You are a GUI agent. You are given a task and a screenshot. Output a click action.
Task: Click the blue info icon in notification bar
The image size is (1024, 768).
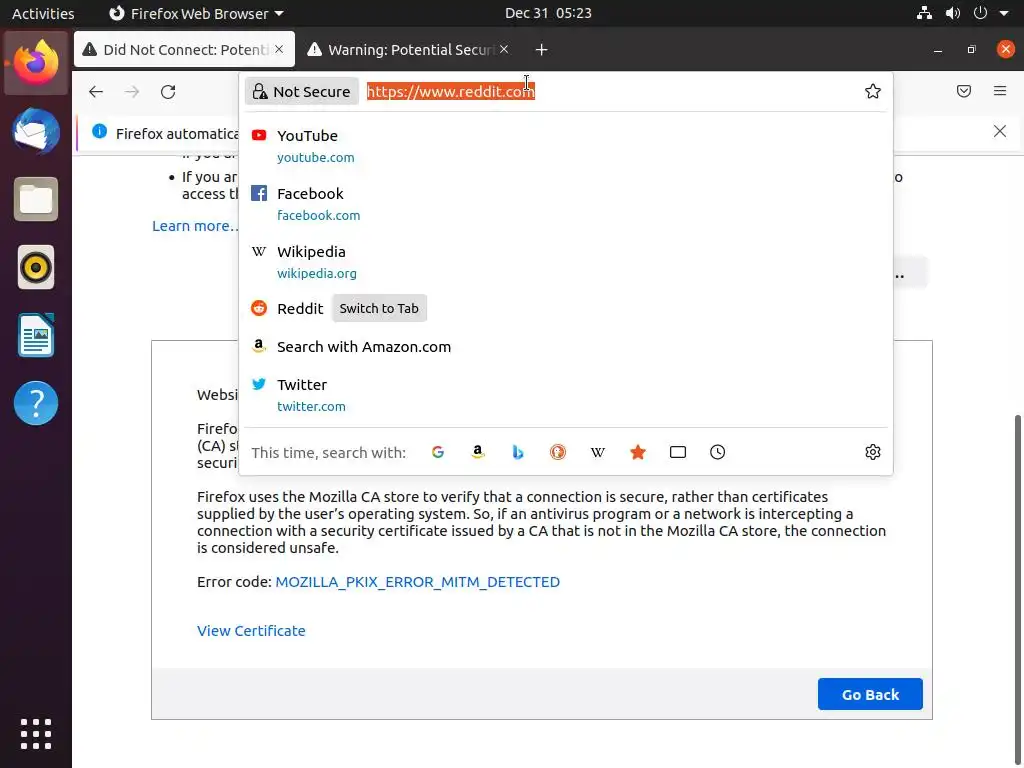[x=99, y=131]
